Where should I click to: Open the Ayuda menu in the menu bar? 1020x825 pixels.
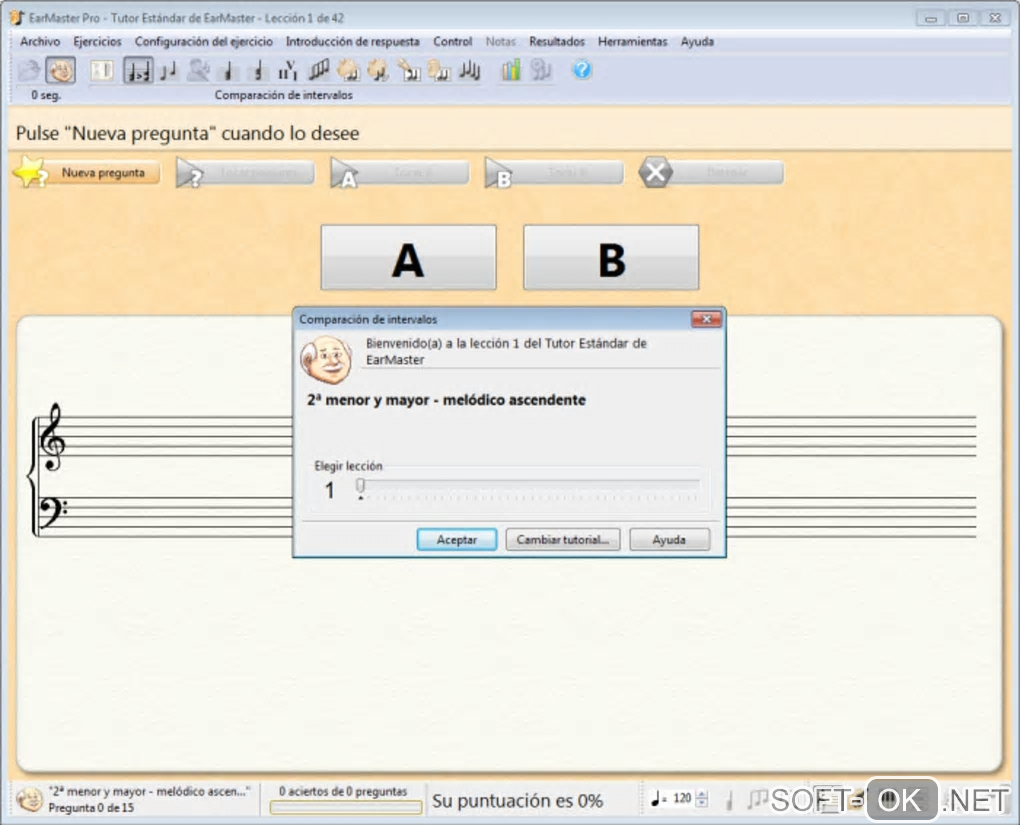coord(697,42)
